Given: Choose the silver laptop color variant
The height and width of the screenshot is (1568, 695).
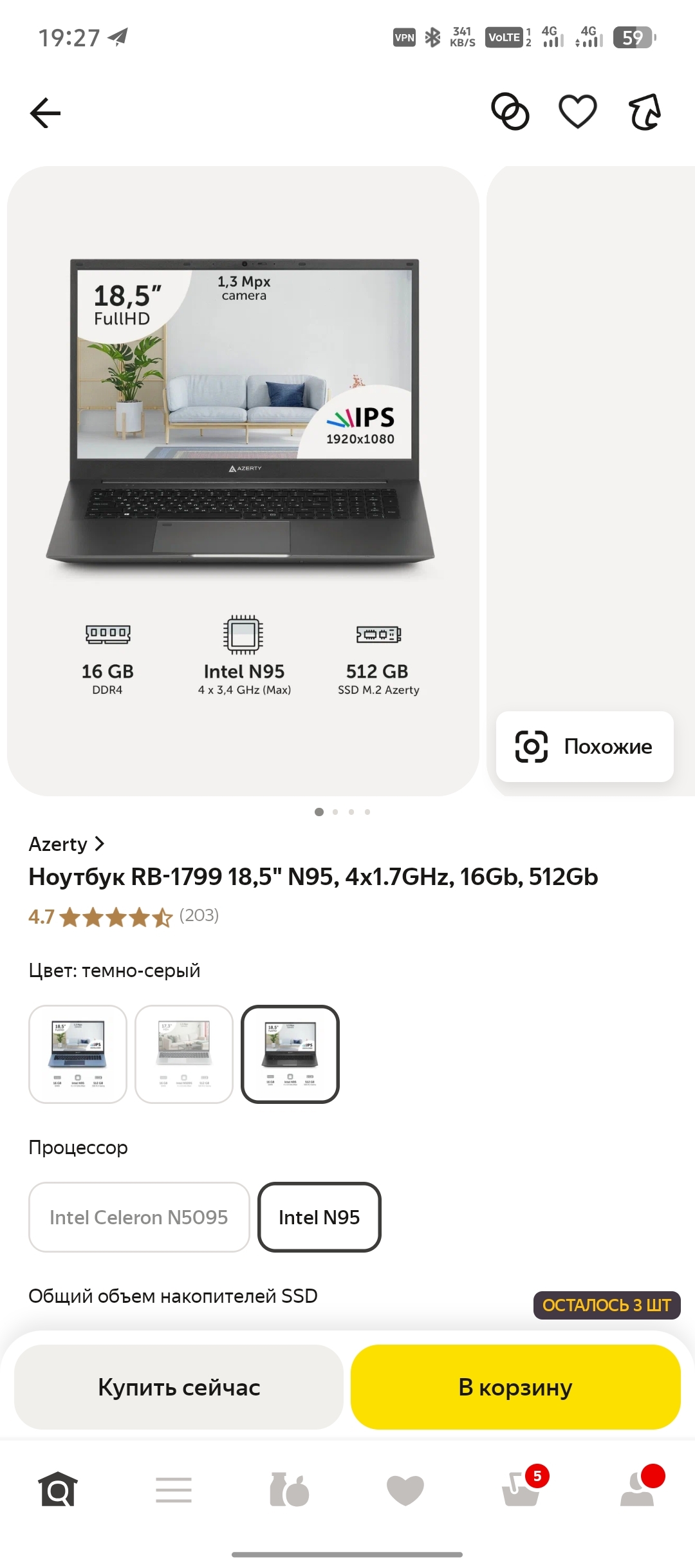Looking at the screenshot, I should 184,1054.
